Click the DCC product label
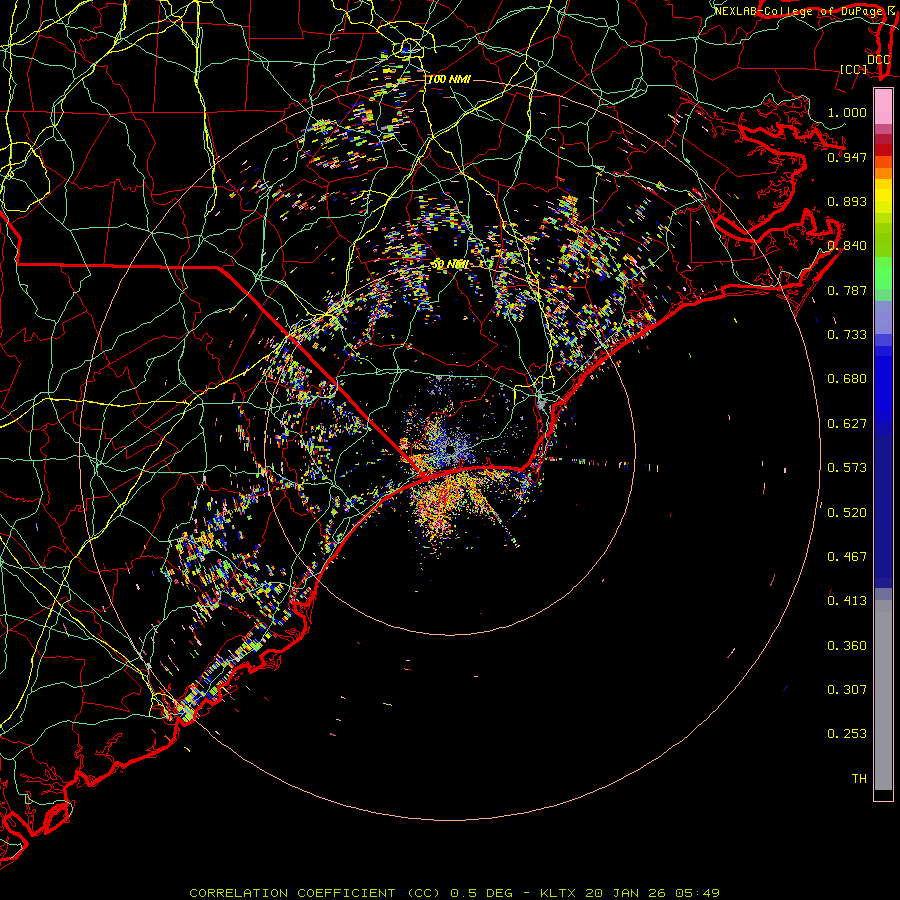The width and height of the screenshot is (900, 900). coord(878,59)
